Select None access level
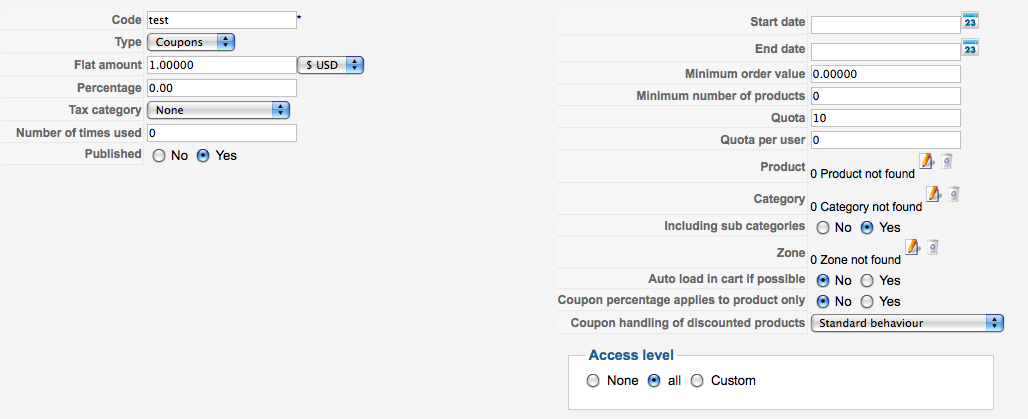 point(594,381)
